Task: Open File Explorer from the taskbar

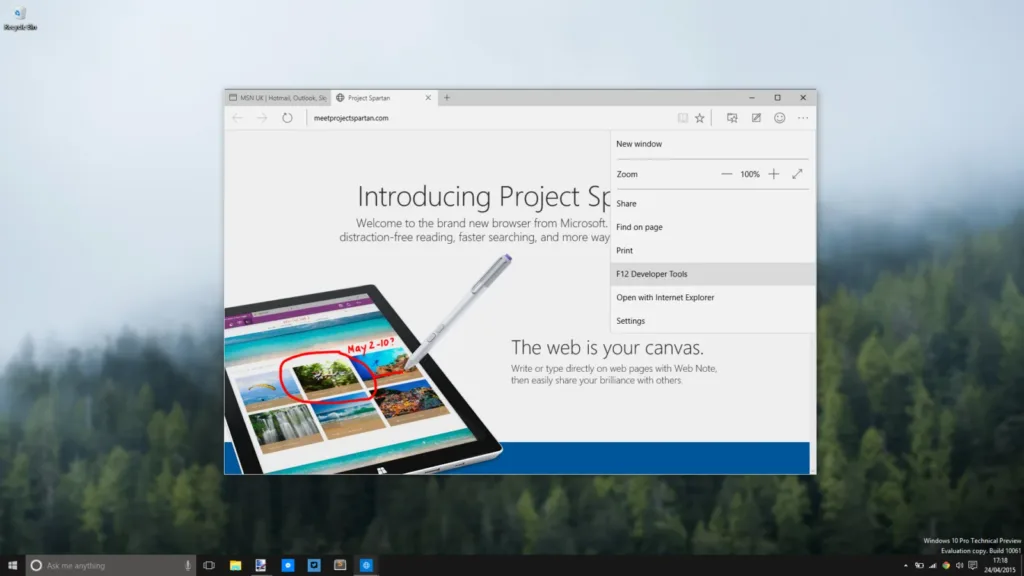Action: coord(235,566)
